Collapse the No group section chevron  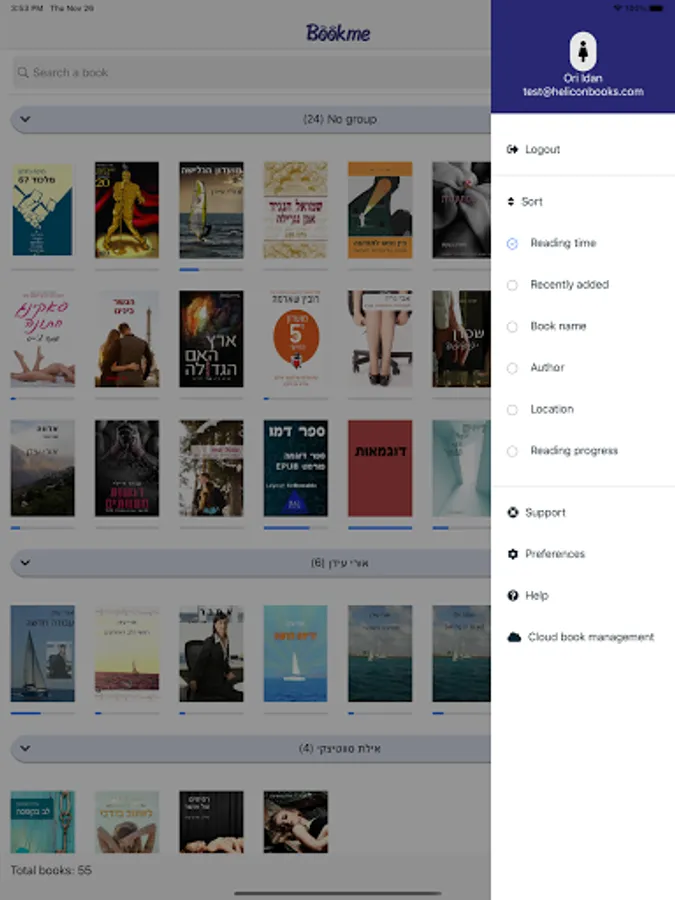[x=25, y=119]
